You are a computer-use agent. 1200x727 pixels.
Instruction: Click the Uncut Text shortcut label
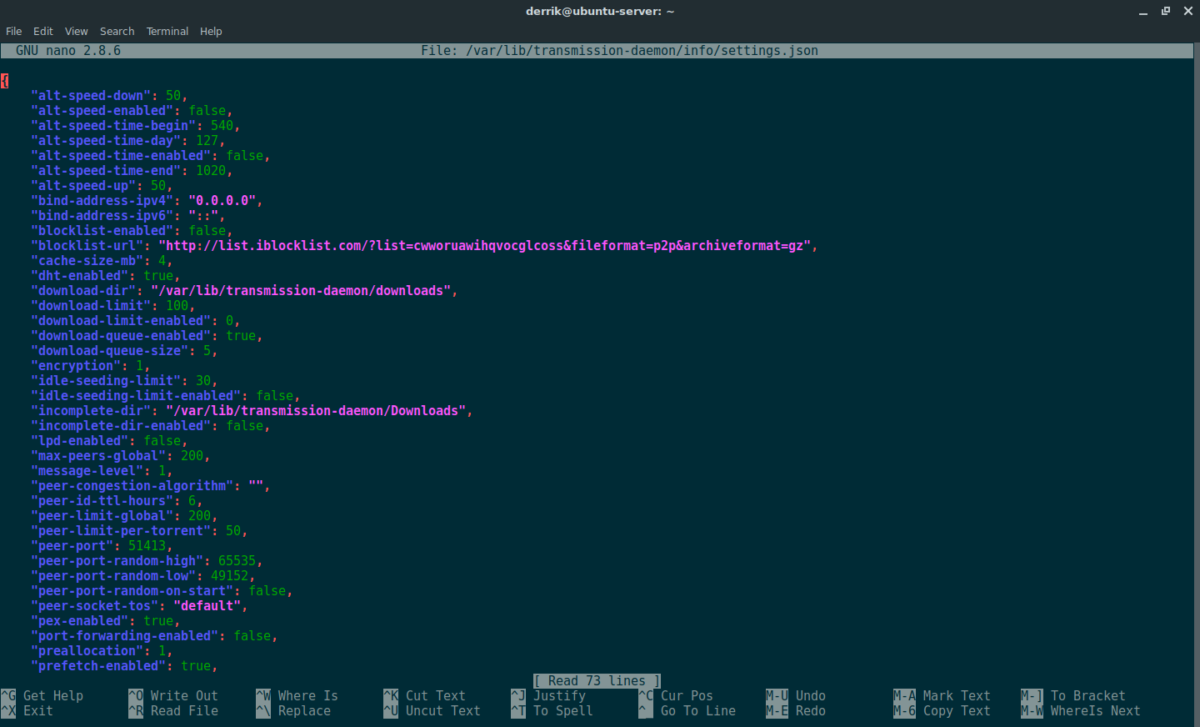[443, 711]
